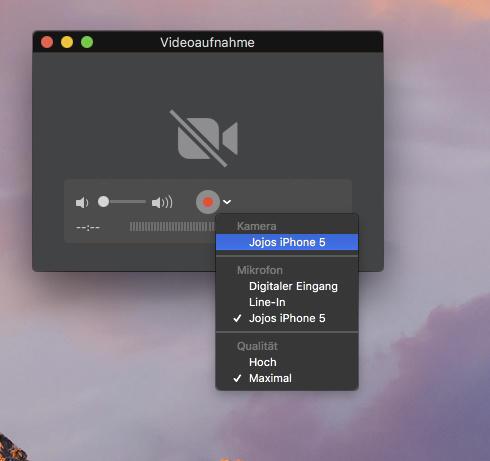Set quality to Hoch
The image size is (490, 461).
pyautogui.click(x=287, y=362)
